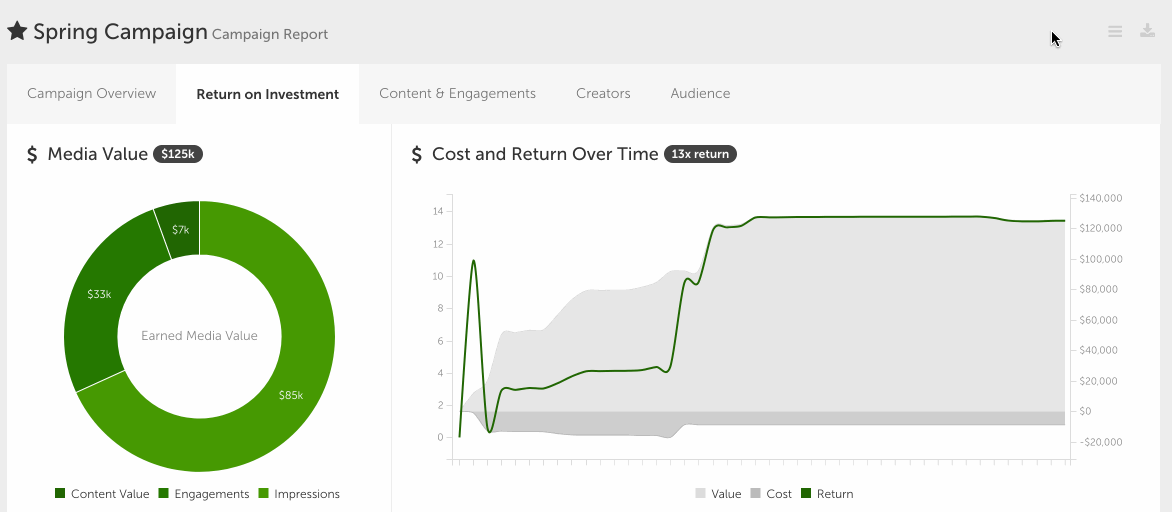Toggle the Return line legend entry
Image resolution: width=1172 pixels, height=512 pixels.
tap(827, 494)
